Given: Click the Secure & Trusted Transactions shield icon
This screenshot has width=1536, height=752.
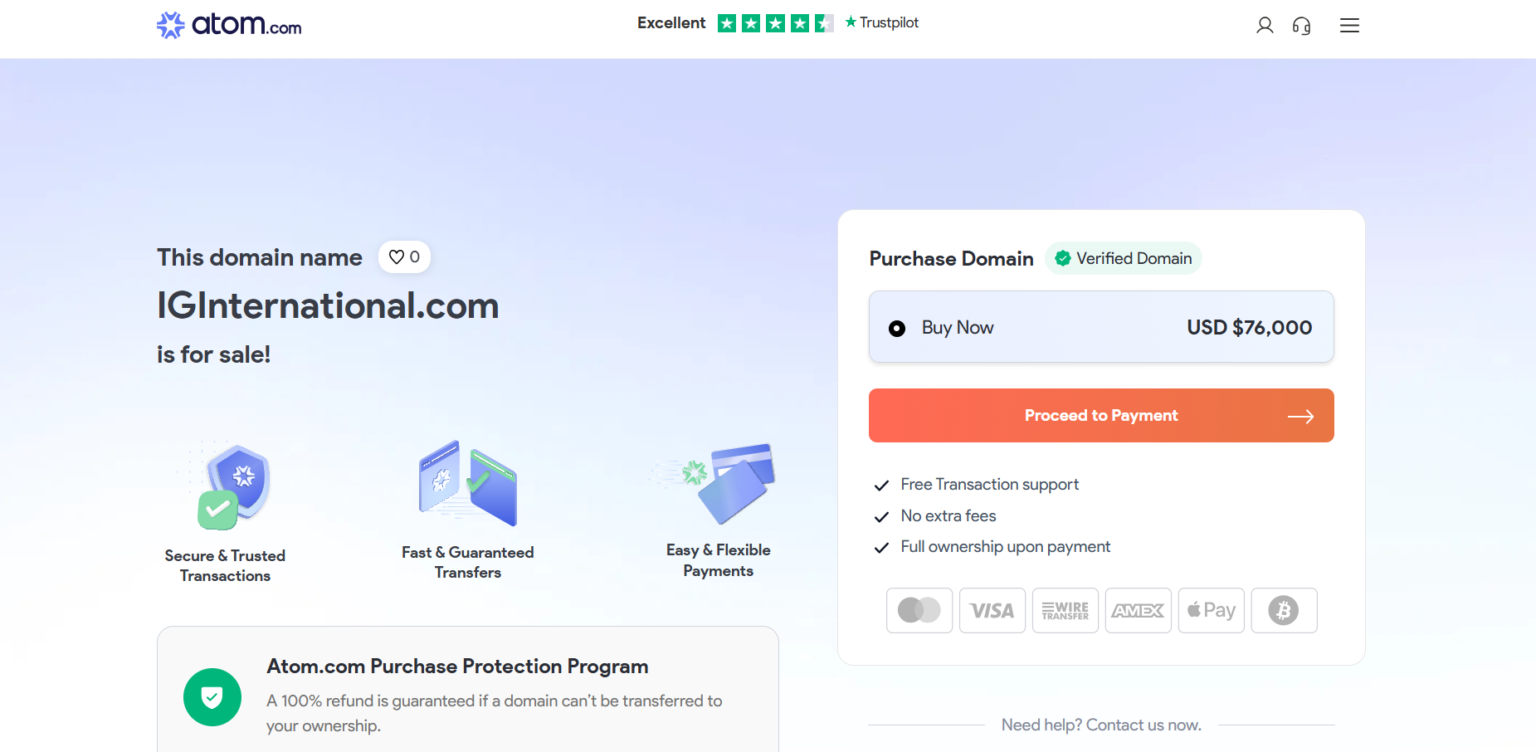Looking at the screenshot, I should (x=231, y=487).
